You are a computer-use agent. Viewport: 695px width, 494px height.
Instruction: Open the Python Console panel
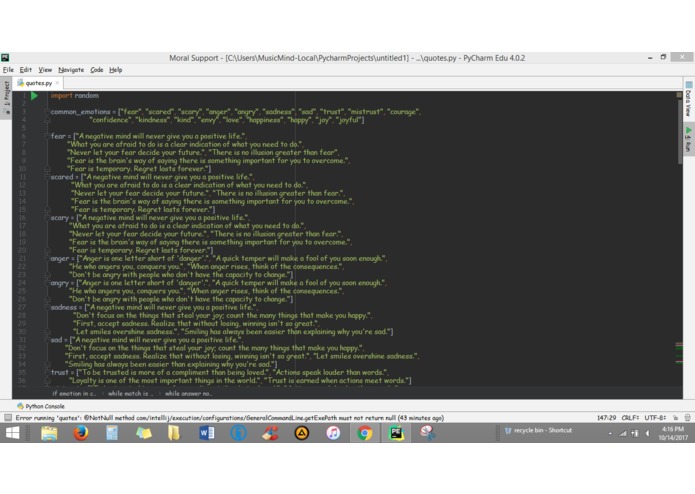pos(41,406)
